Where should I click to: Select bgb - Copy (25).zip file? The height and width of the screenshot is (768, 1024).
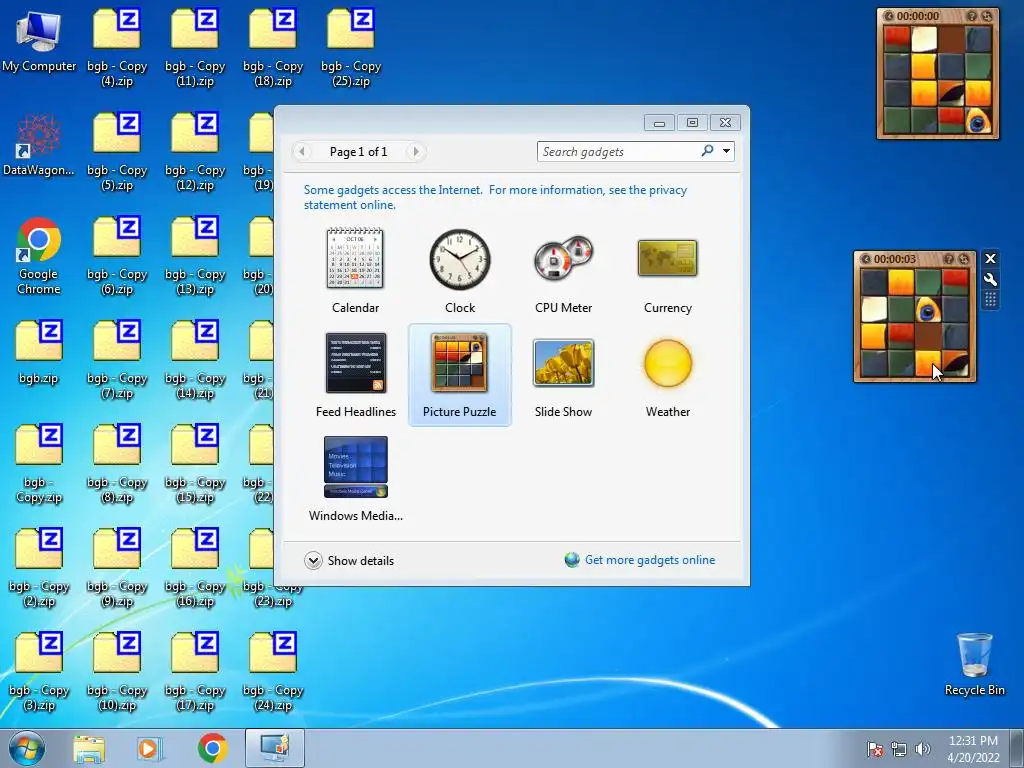click(x=351, y=48)
